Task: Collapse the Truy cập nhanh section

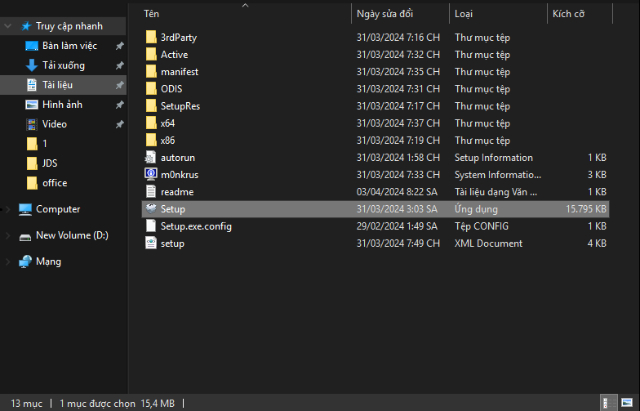Action: 10,25
